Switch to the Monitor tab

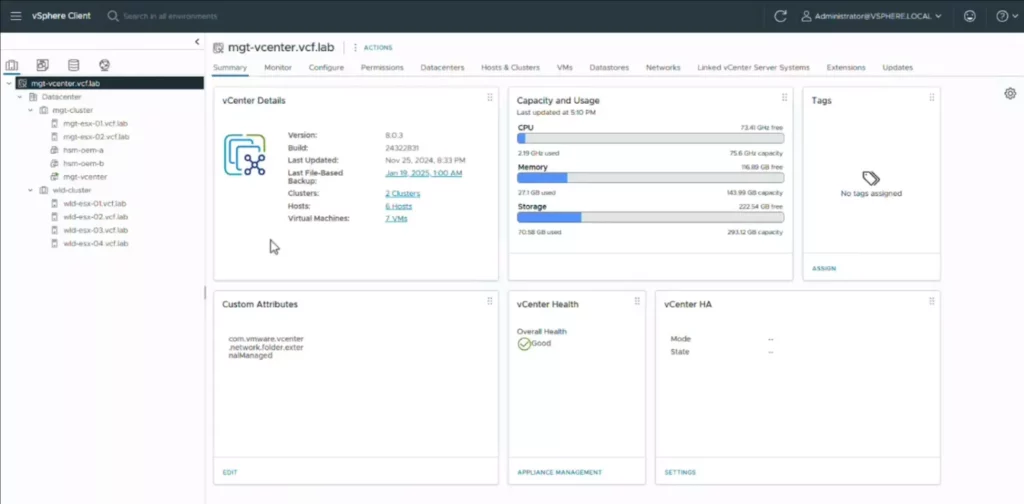point(278,67)
